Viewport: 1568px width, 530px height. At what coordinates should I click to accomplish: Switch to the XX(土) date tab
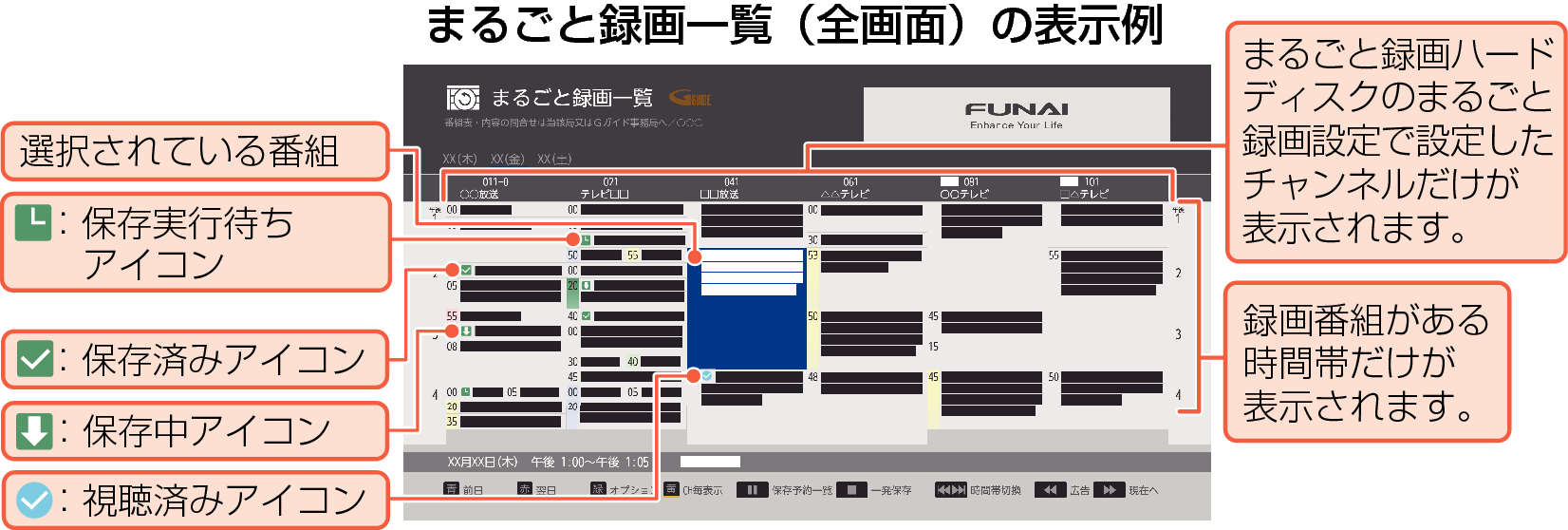(x=554, y=159)
